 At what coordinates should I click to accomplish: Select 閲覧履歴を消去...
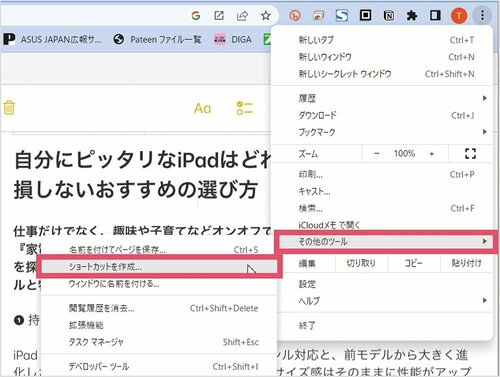coord(159,308)
